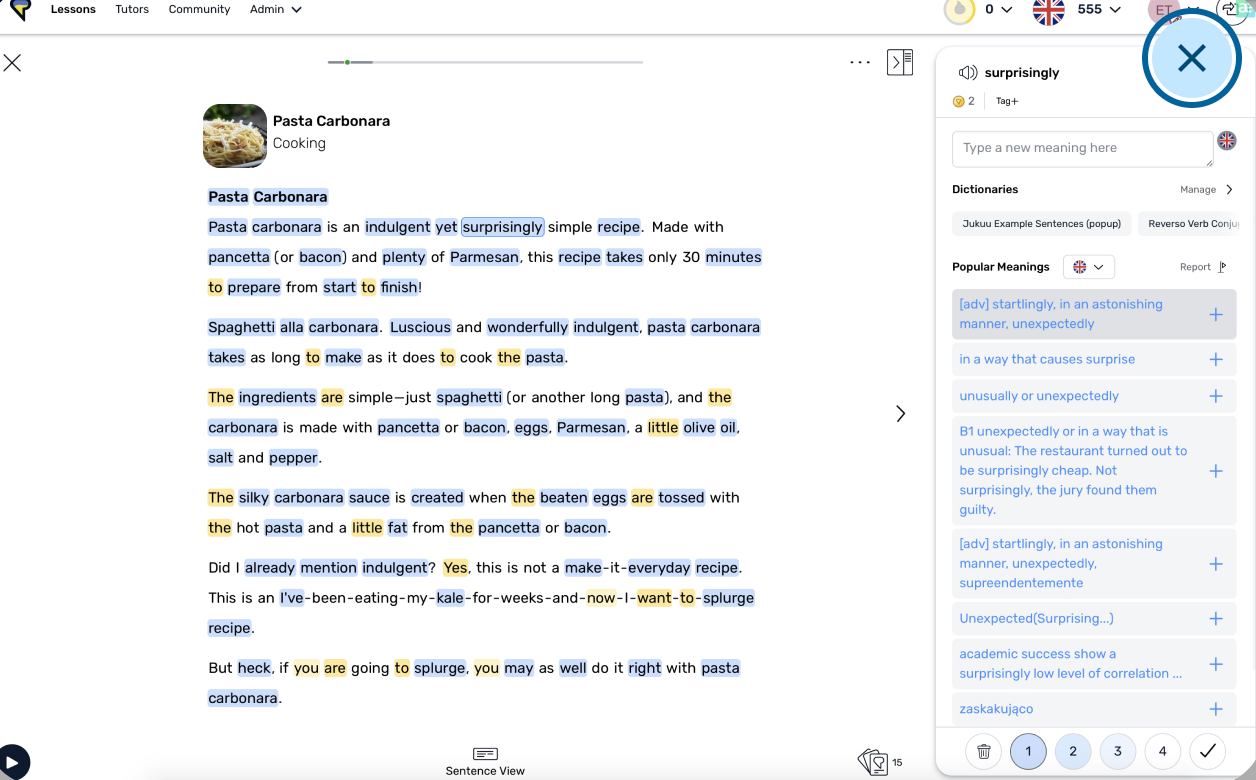The width and height of the screenshot is (1256, 780).
Task: Set word status to level 4
Action: click(1162, 751)
